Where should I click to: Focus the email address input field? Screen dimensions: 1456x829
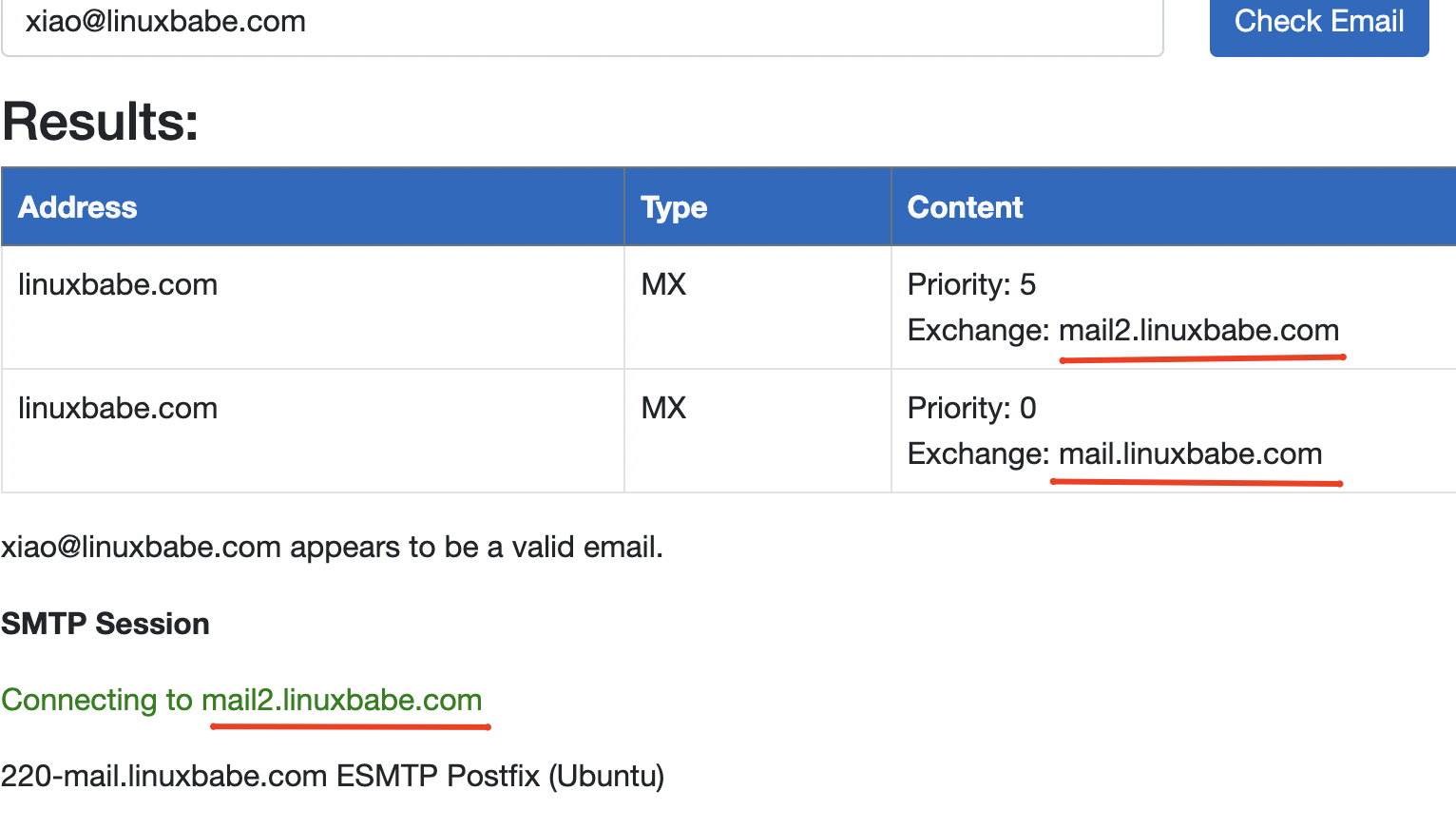582,23
